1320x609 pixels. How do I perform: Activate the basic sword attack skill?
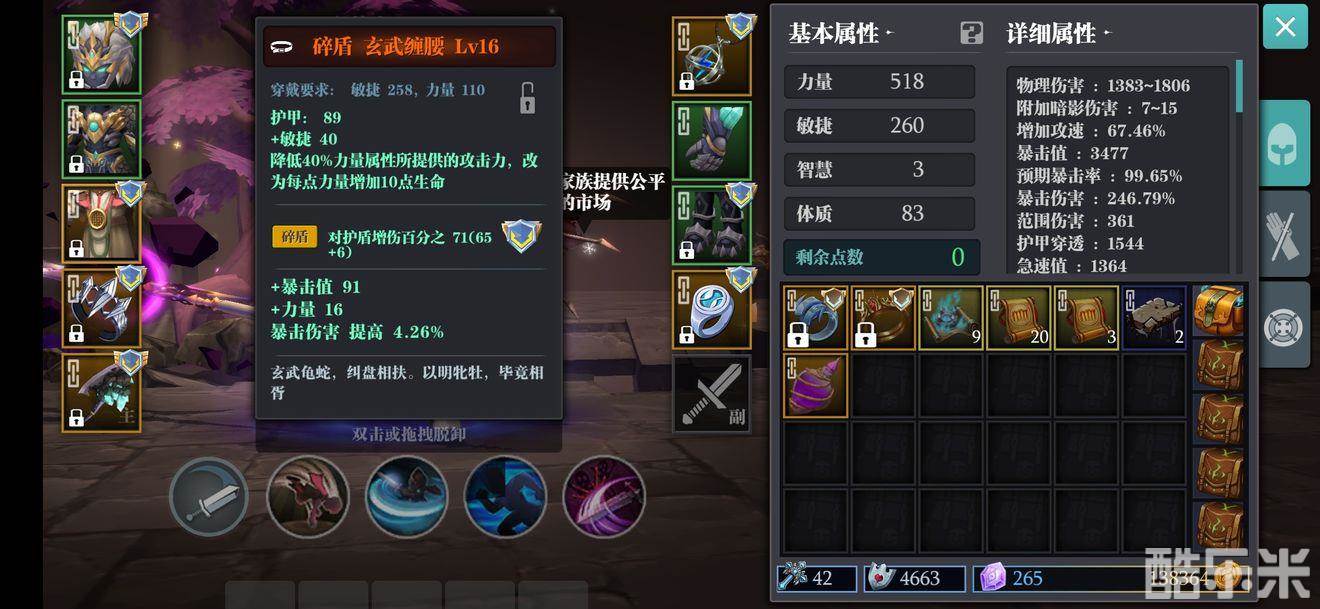click(209, 496)
